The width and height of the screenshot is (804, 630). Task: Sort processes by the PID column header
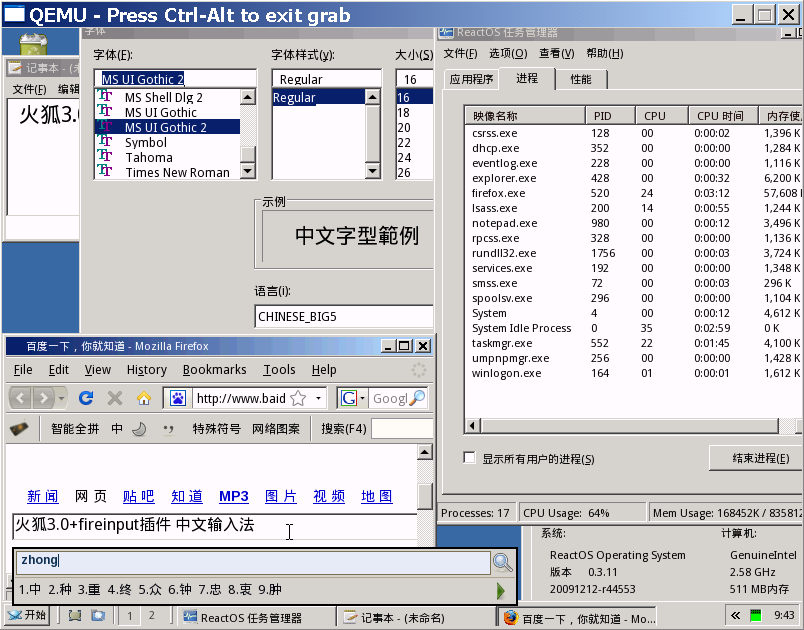[x=610, y=116]
